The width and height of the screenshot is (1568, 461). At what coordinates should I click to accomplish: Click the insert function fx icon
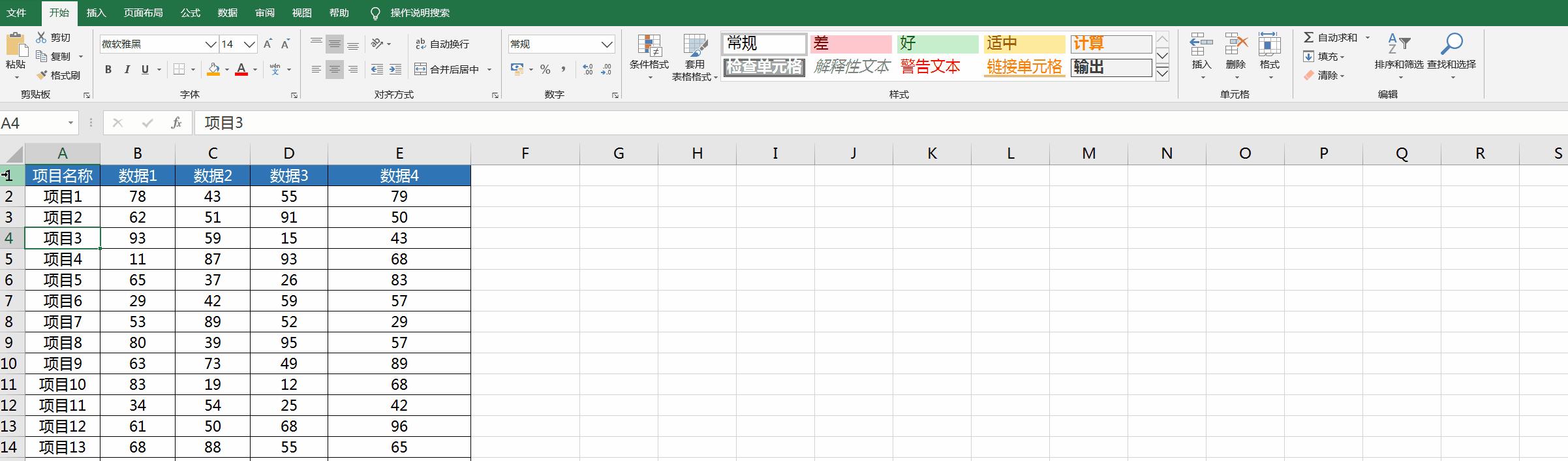176,123
